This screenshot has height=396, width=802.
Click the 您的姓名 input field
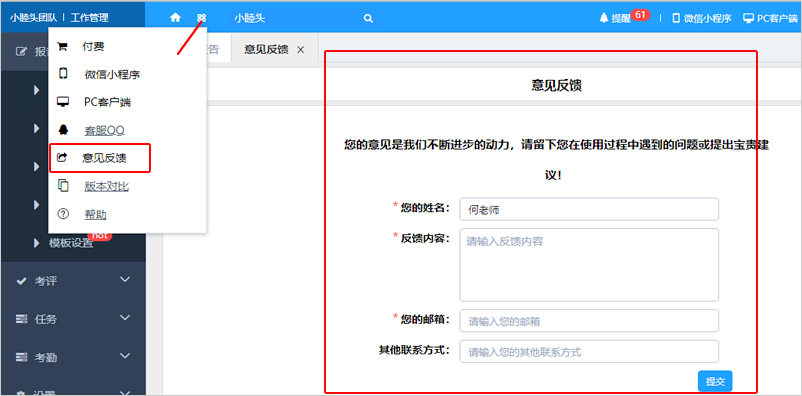[x=589, y=209]
